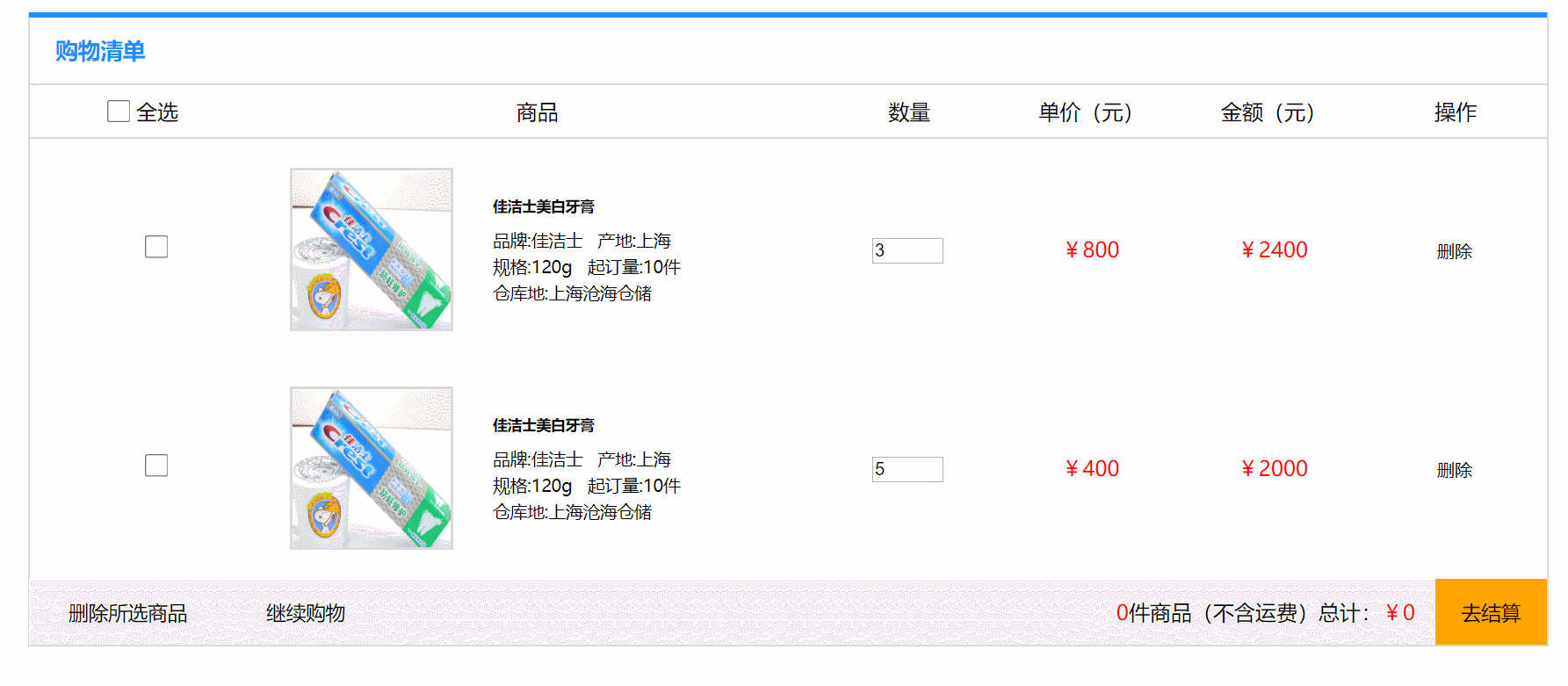The height and width of the screenshot is (686, 1568).
Task: Click 继续购物 to continue shopping
Action: 305,613
